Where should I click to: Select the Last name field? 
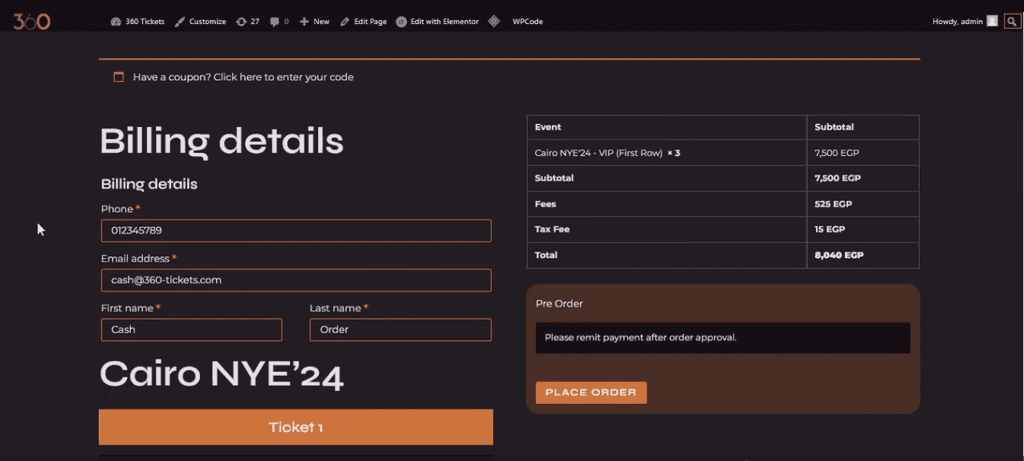pos(400,330)
